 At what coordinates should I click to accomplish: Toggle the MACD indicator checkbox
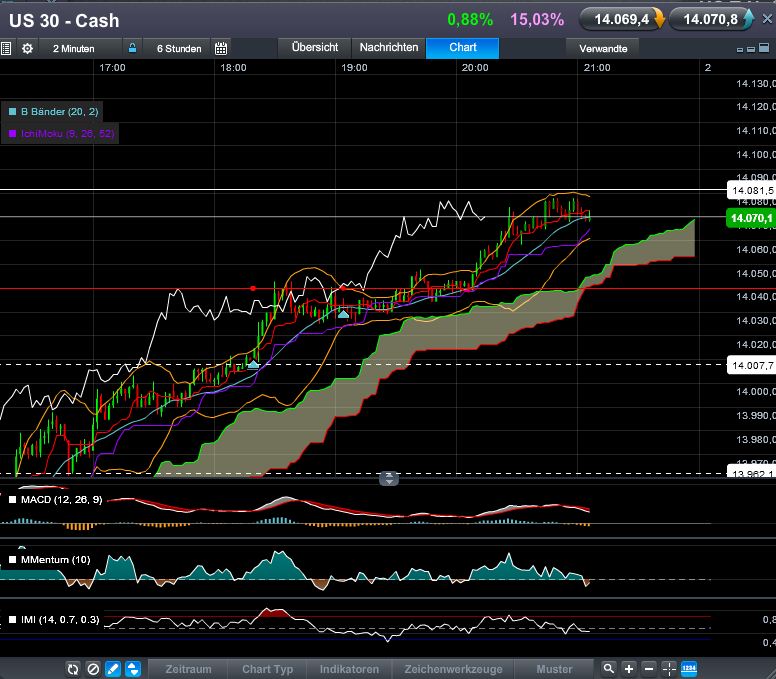[x=13, y=500]
